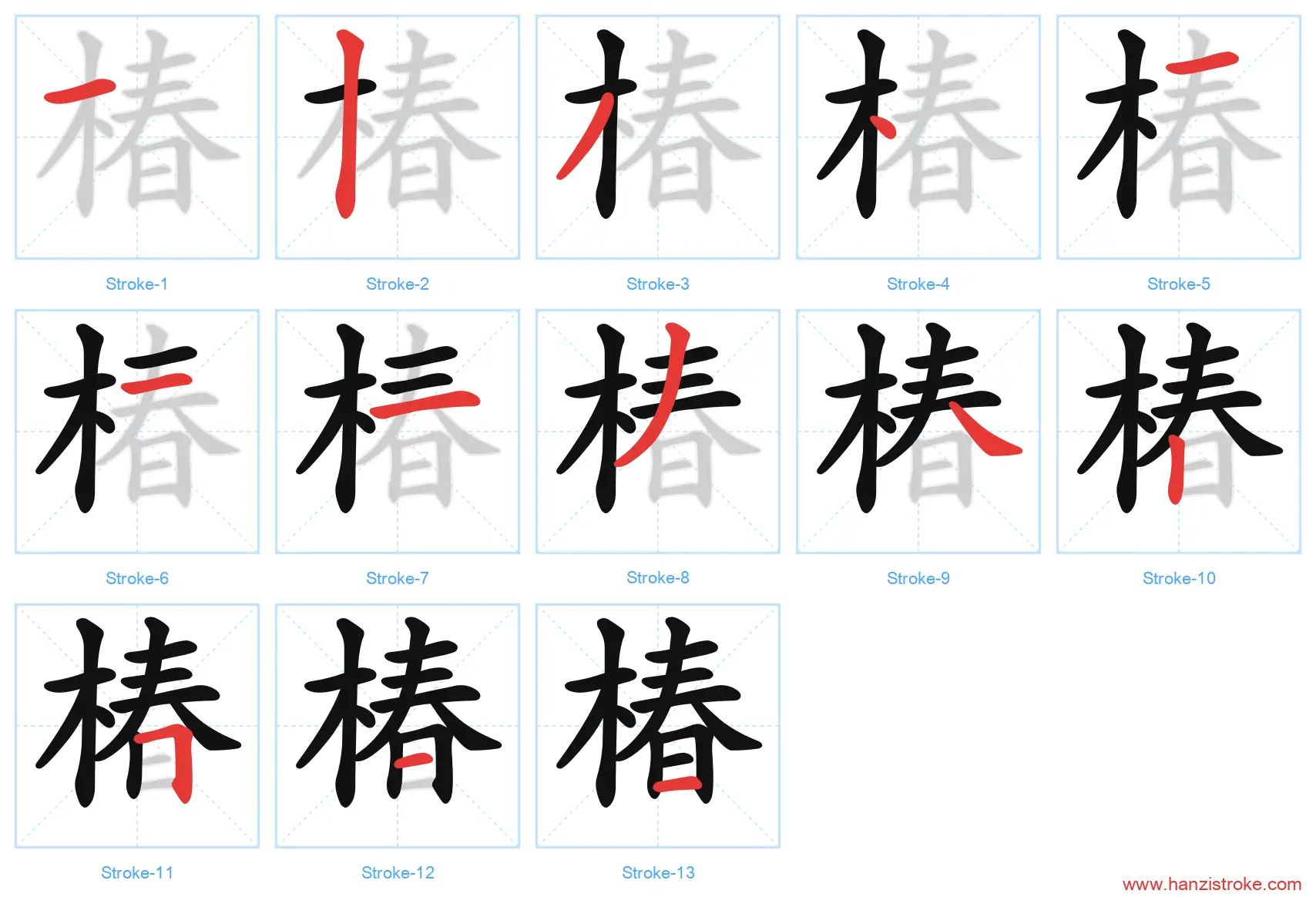Viewport: 1316px width, 897px height.
Task: Click the Stroke-12 caption label
Action: click(x=398, y=873)
